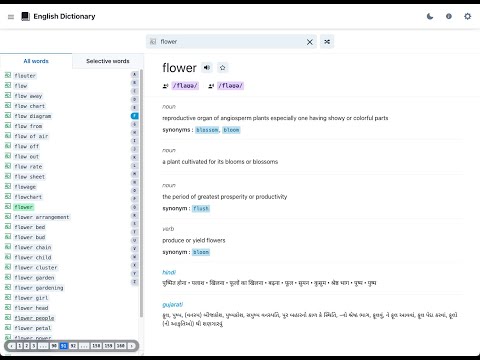Image resolution: width=480 pixels, height=360 pixels.
Task: Jump to letter D in index
Action: point(135,99)
